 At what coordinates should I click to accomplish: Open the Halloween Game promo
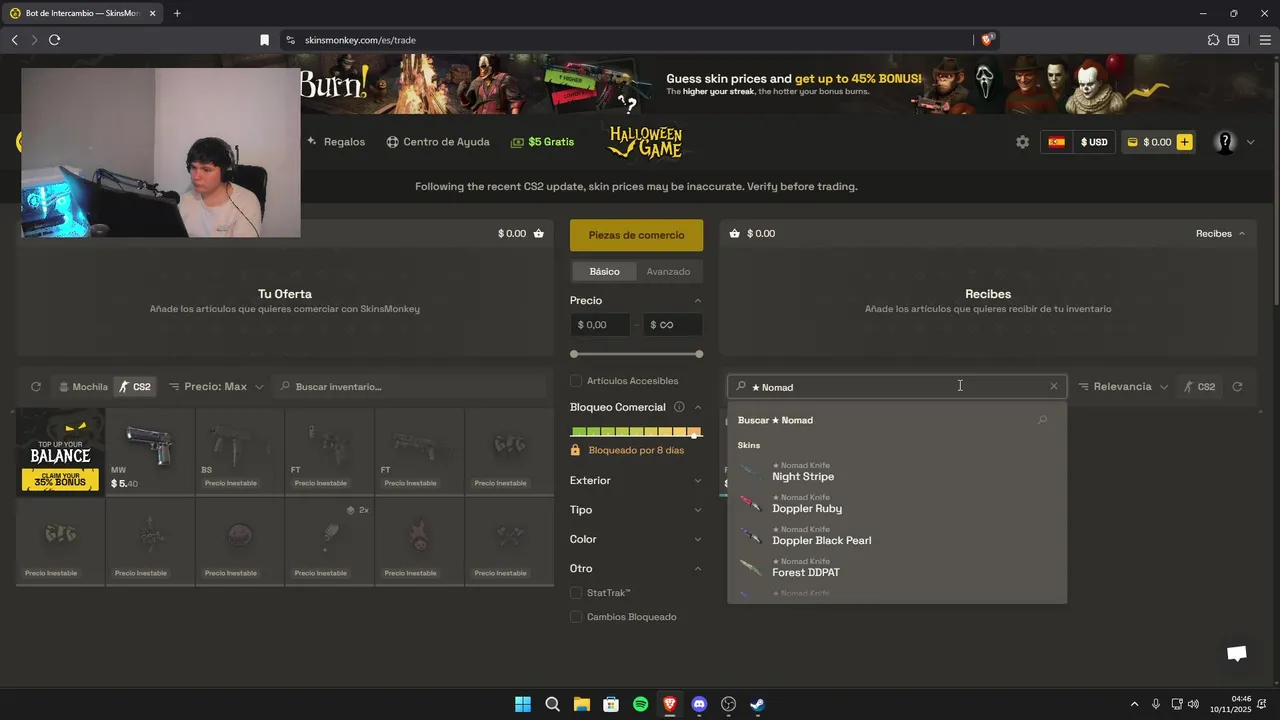(x=645, y=142)
